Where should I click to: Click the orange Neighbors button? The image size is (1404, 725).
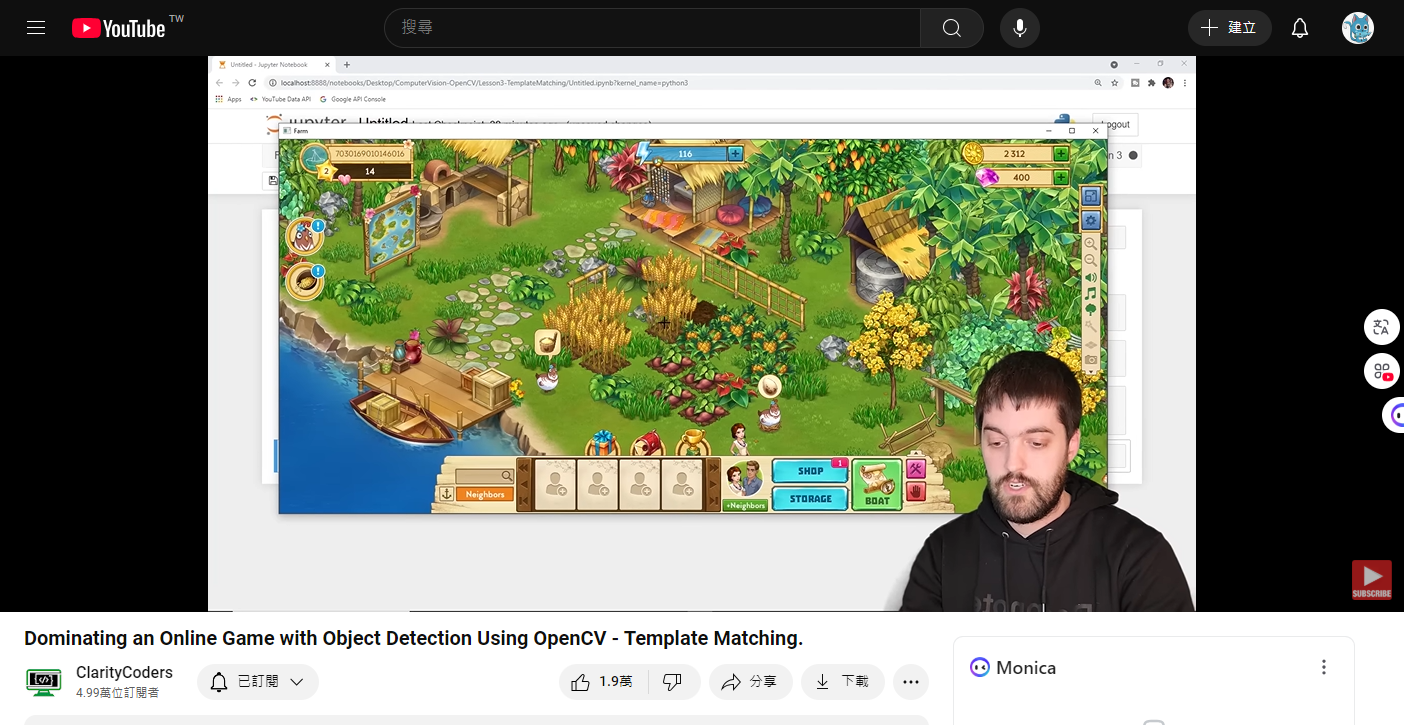(x=485, y=494)
